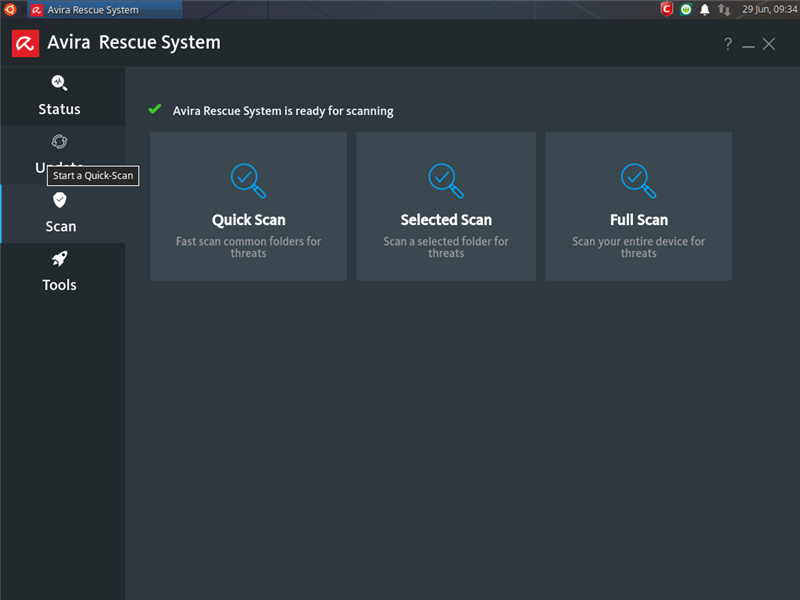Click the date and time clock

769,9
